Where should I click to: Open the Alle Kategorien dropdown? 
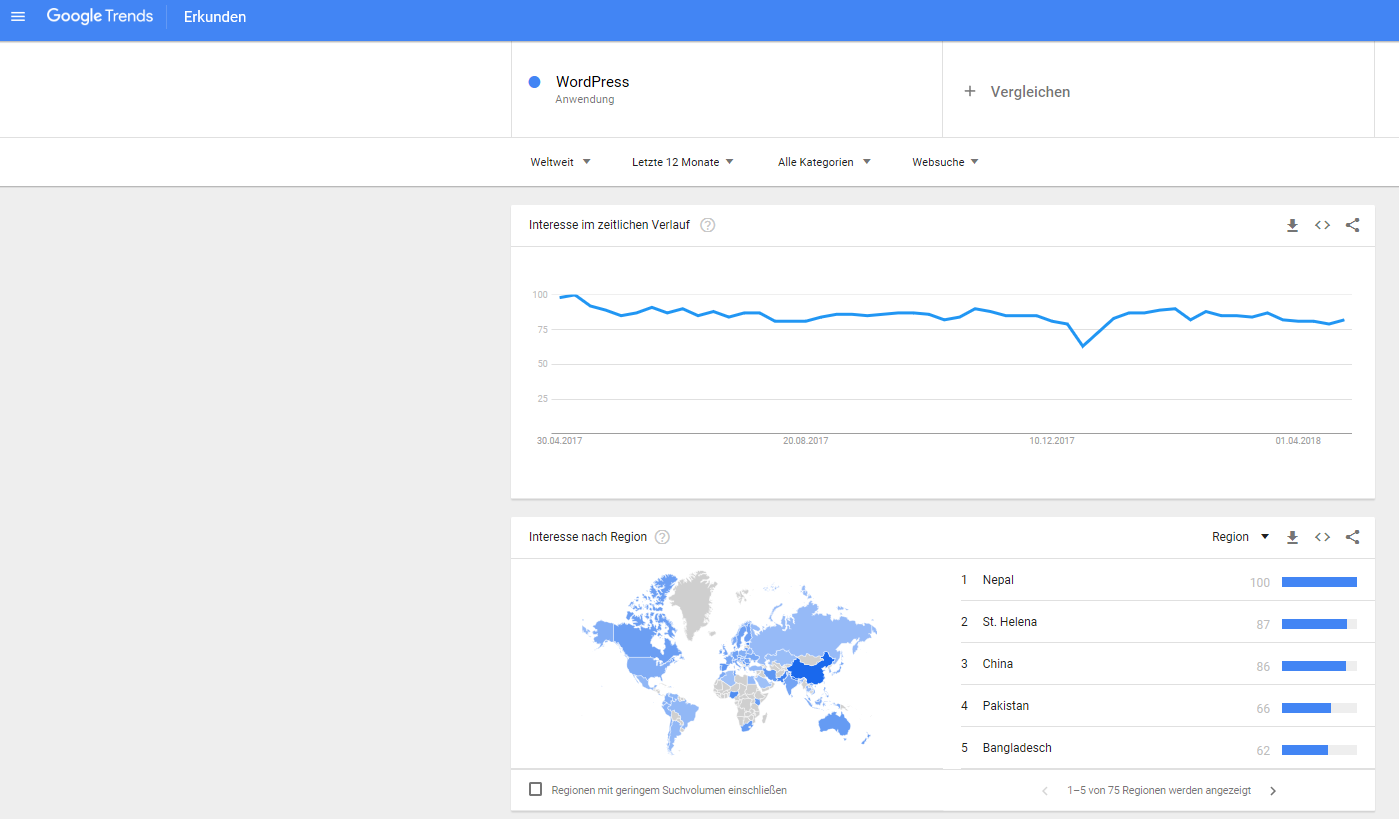(x=824, y=162)
